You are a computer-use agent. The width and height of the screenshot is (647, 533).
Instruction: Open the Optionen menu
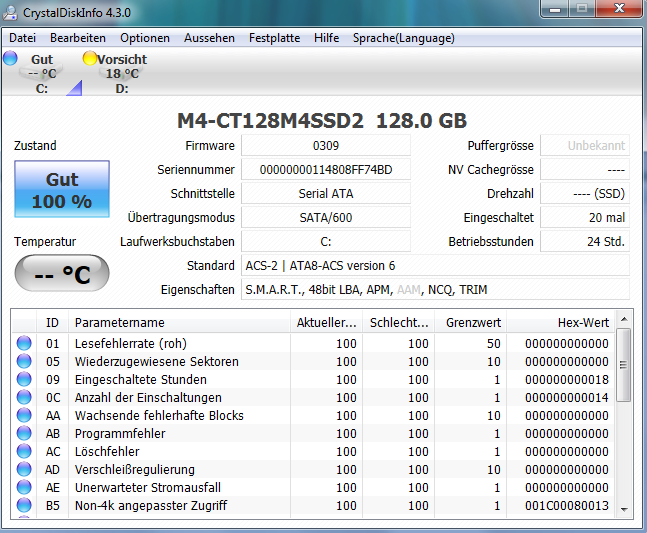click(145, 38)
